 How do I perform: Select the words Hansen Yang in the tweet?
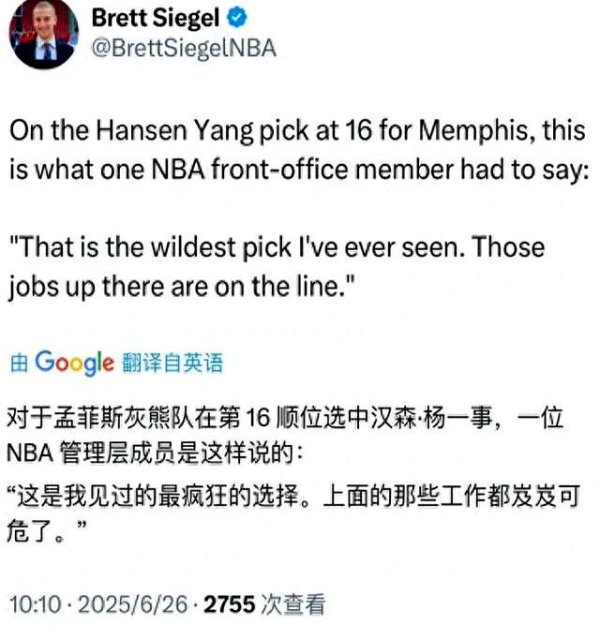(x=174, y=131)
